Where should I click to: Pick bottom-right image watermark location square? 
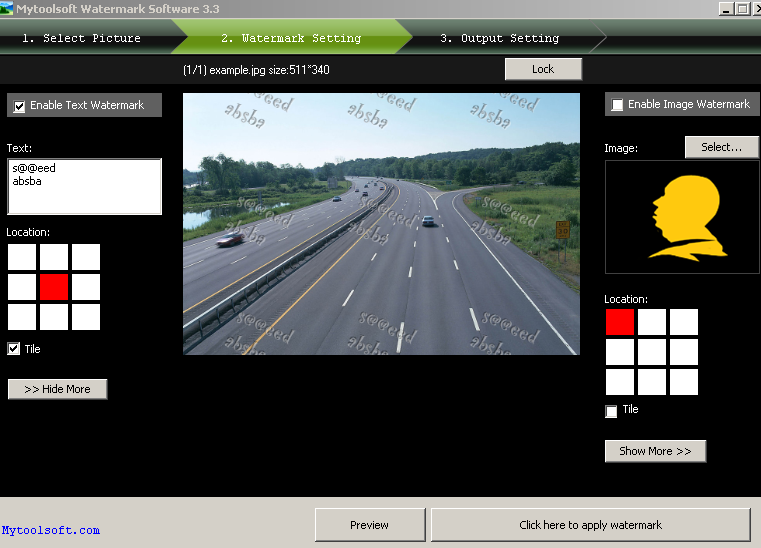point(684,382)
